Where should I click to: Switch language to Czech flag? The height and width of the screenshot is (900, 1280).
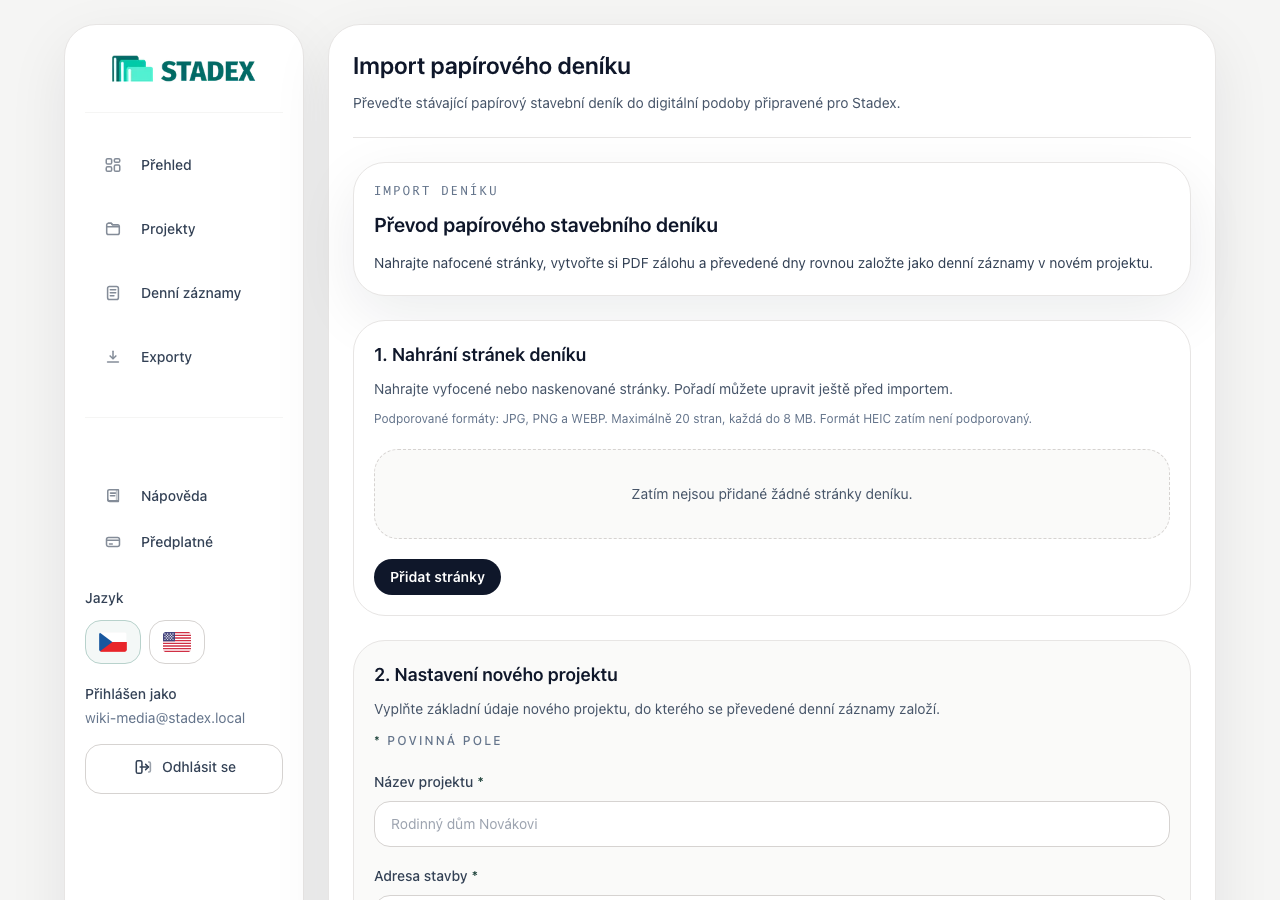[113, 642]
